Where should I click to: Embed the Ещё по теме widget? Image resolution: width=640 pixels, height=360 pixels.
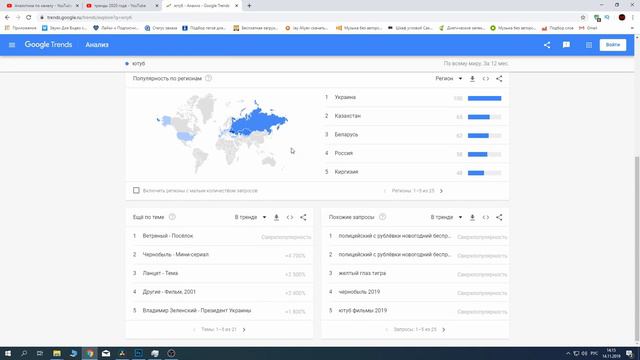pyautogui.click(x=290, y=218)
